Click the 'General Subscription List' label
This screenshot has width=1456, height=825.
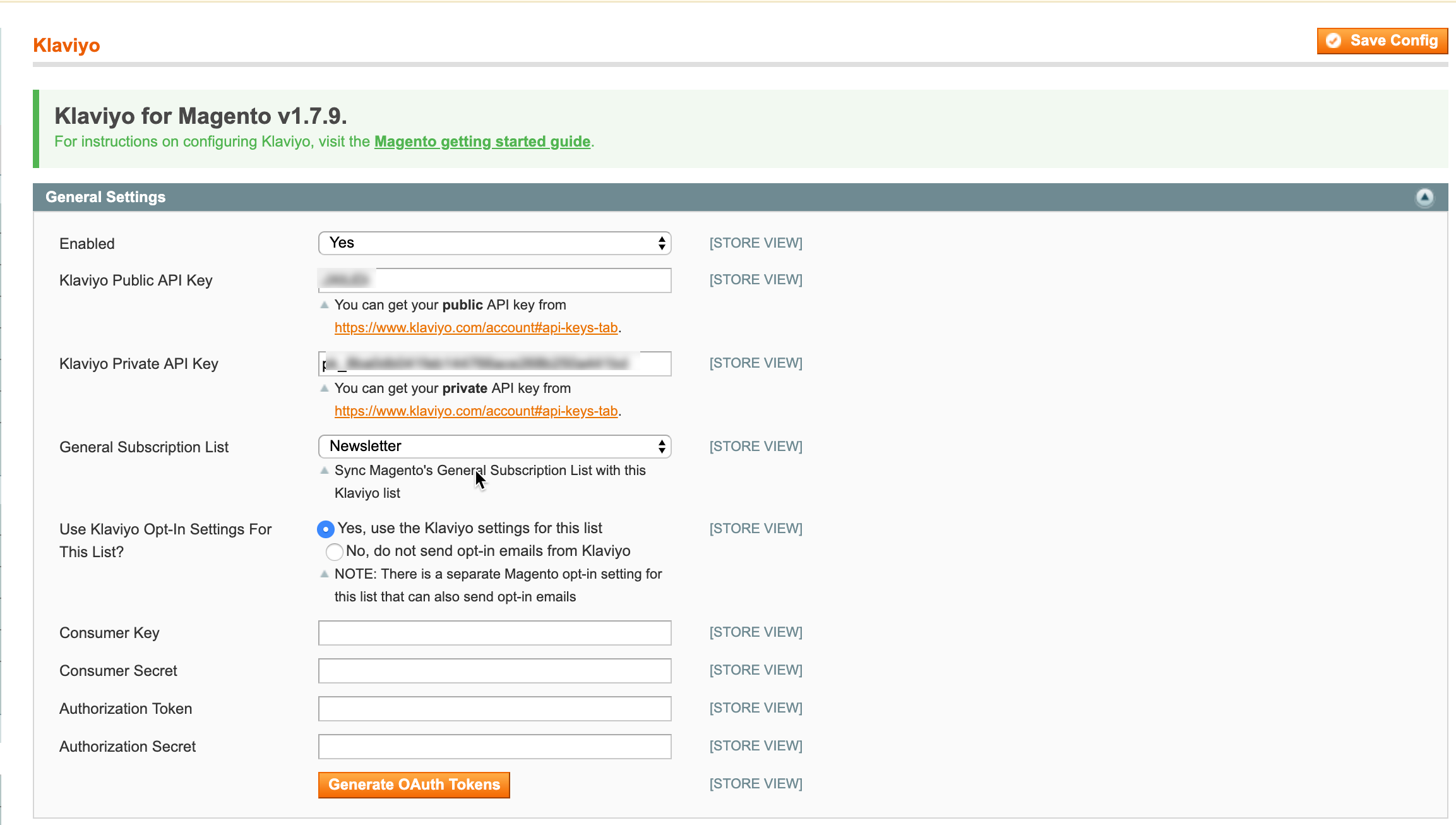coord(144,447)
